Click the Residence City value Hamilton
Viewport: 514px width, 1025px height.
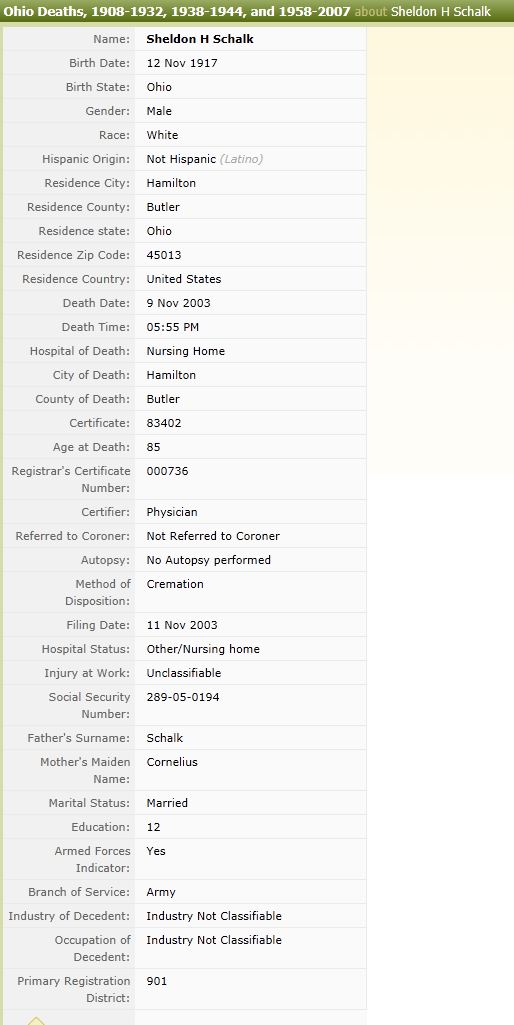(x=171, y=183)
